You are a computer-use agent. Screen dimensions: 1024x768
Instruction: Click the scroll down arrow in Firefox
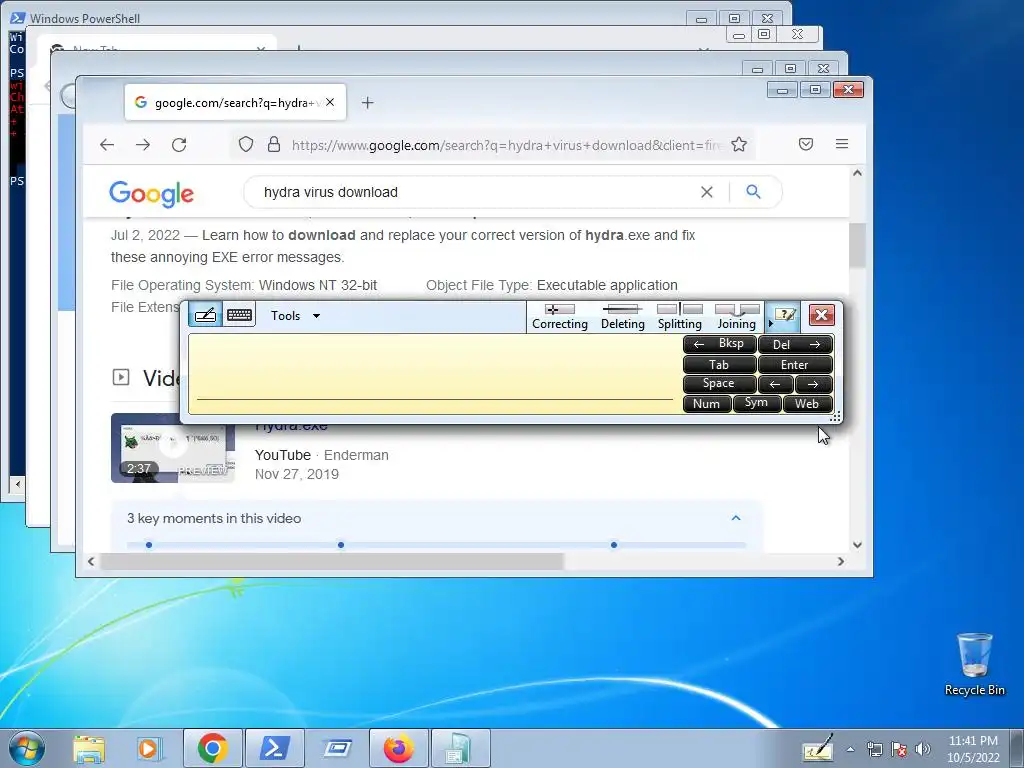point(857,545)
